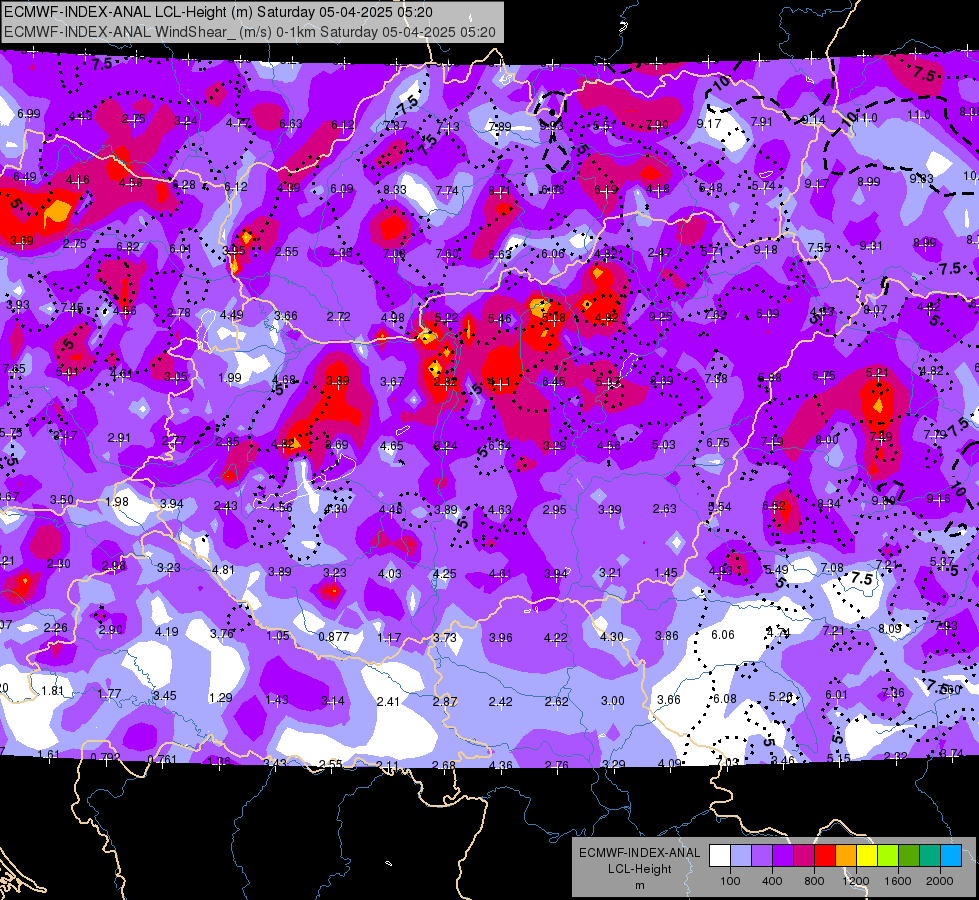
Task: Click the wind shear value 5.88
Action: (769, 378)
